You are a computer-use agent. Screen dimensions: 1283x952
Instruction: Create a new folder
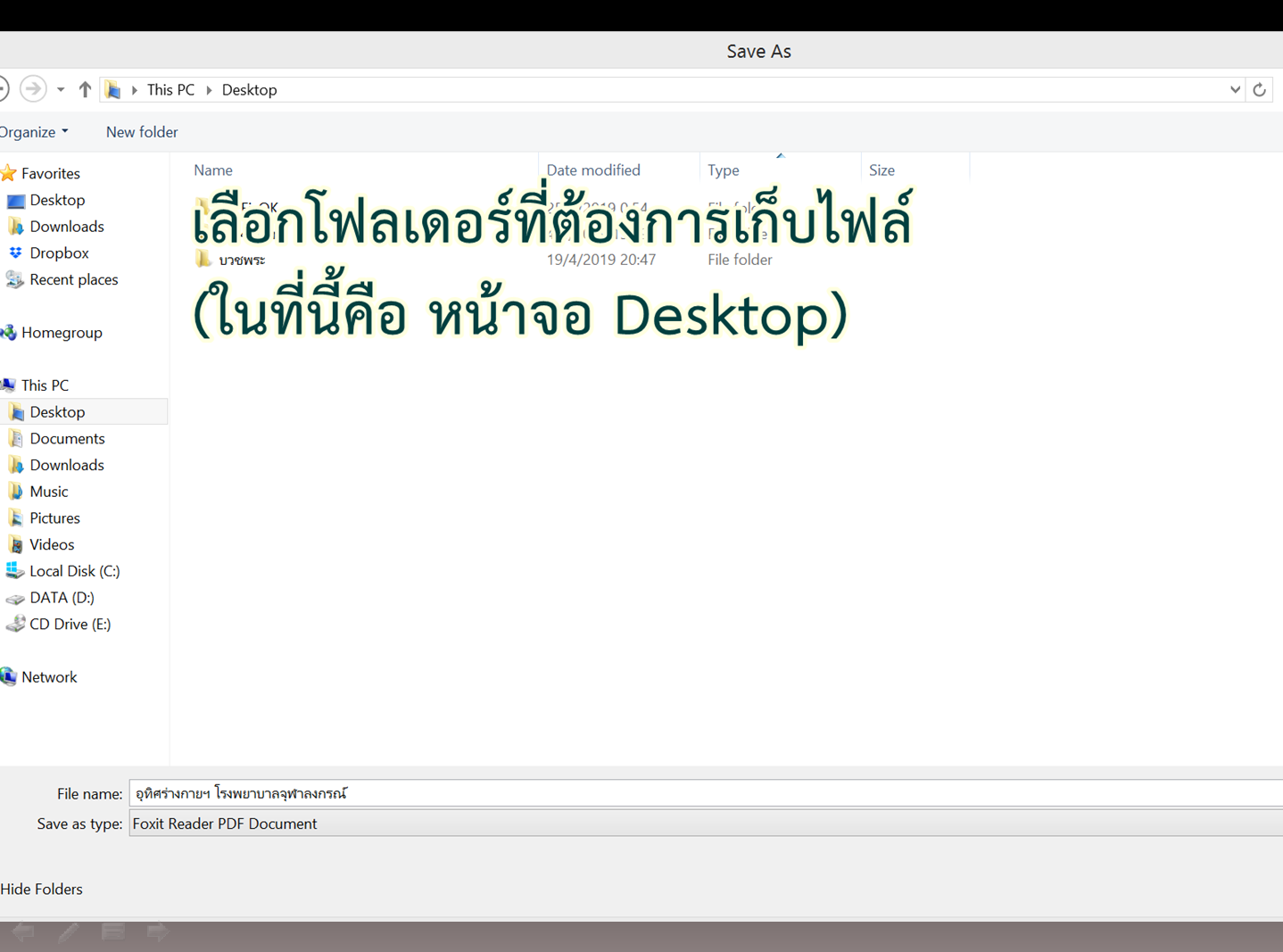tap(141, 131)
